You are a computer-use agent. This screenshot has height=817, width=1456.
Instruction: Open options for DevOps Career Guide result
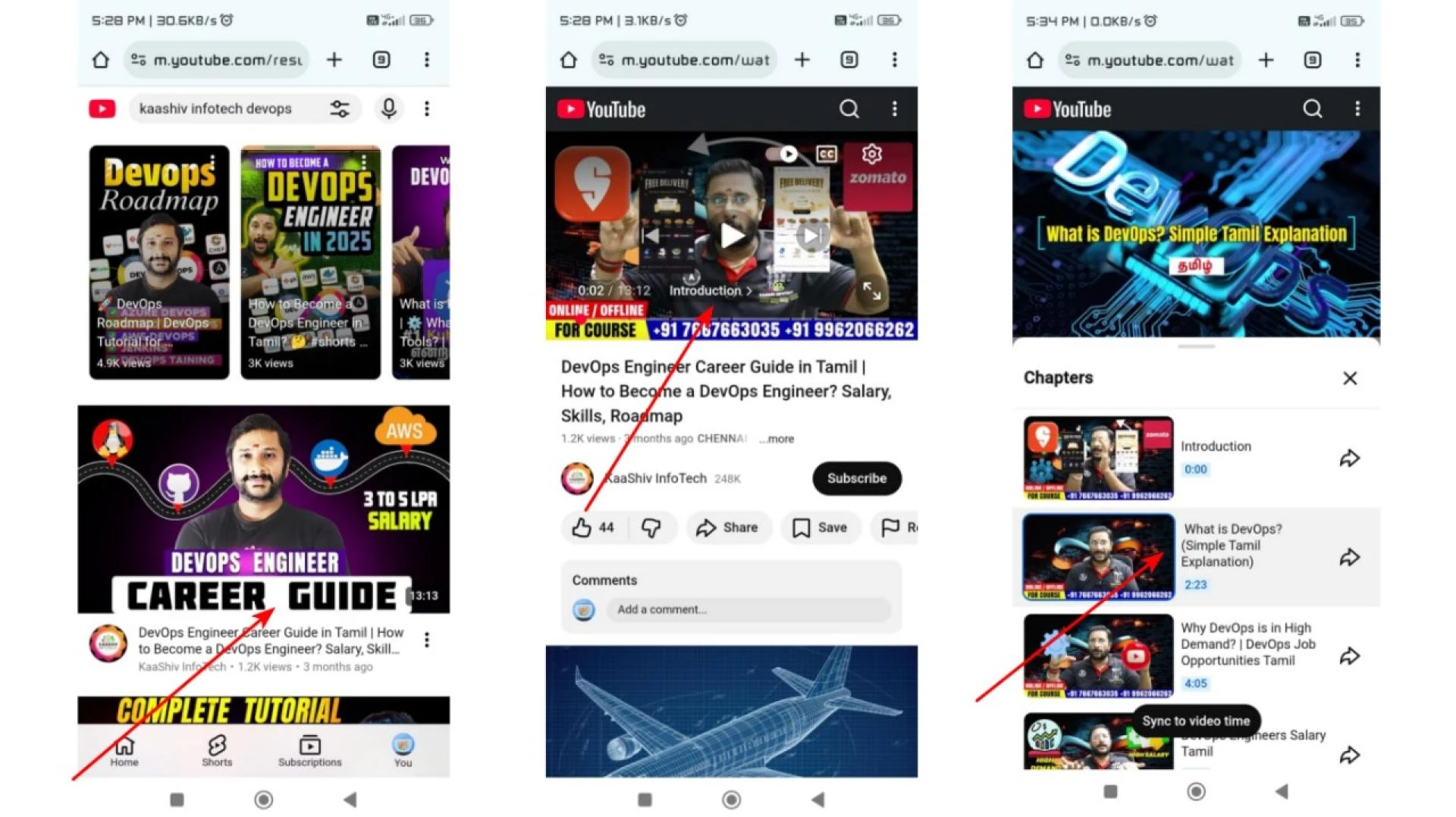(427, 640)
